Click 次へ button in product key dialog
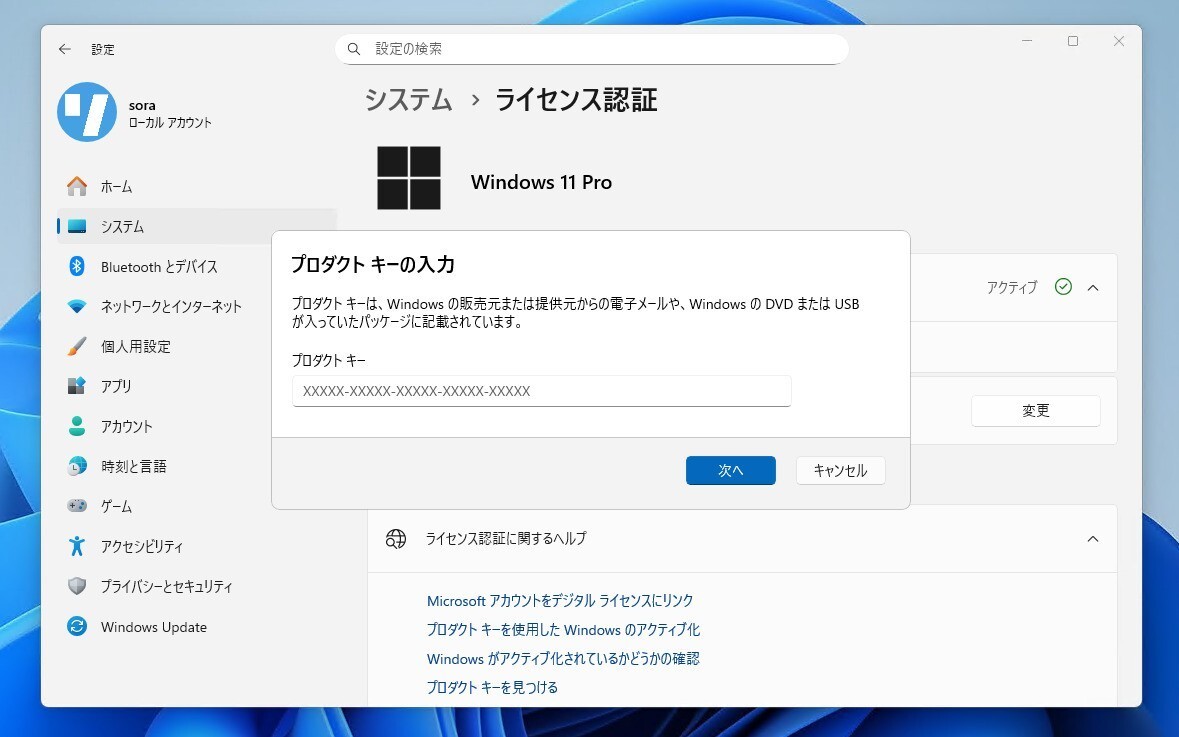Image resolution: width=1179 pixels, height=737 pixels. coord(730,470)
